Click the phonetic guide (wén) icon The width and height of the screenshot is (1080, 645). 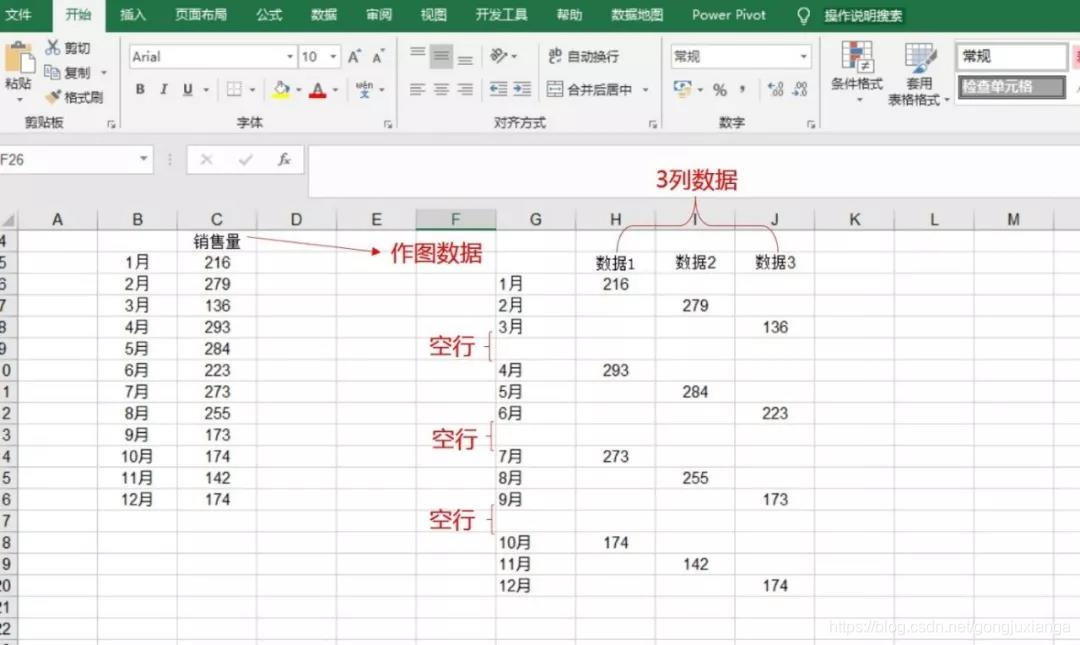[364, 90]
